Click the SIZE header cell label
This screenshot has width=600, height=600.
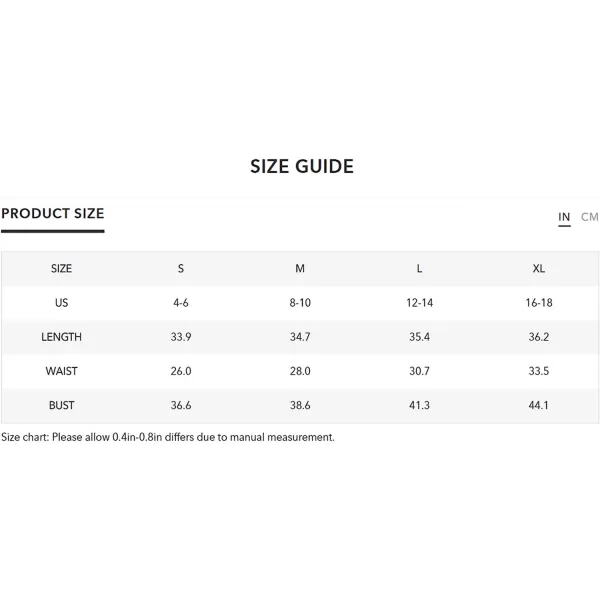(x=62, y=269)
